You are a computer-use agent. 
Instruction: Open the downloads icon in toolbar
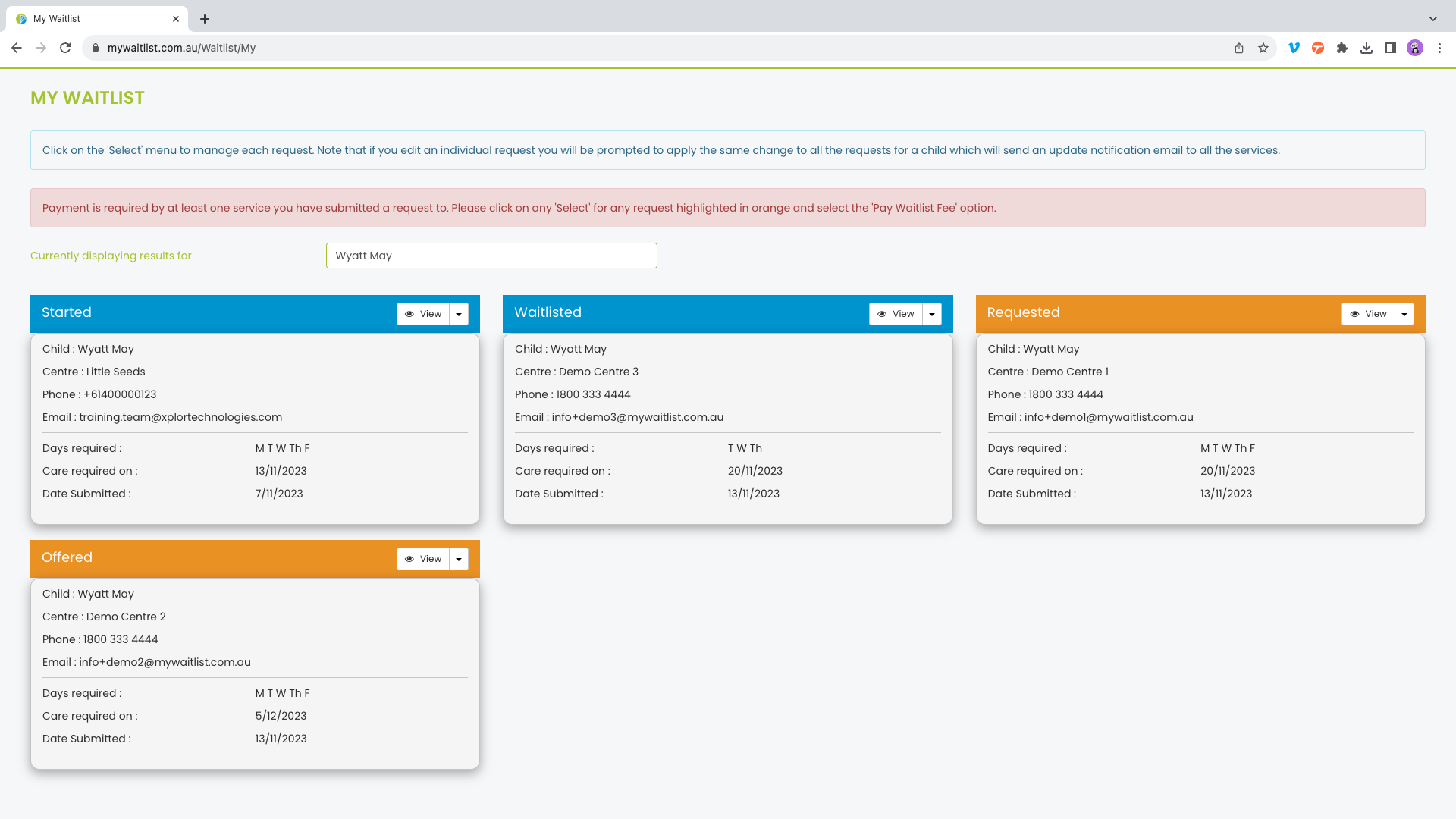(1367, 48)
